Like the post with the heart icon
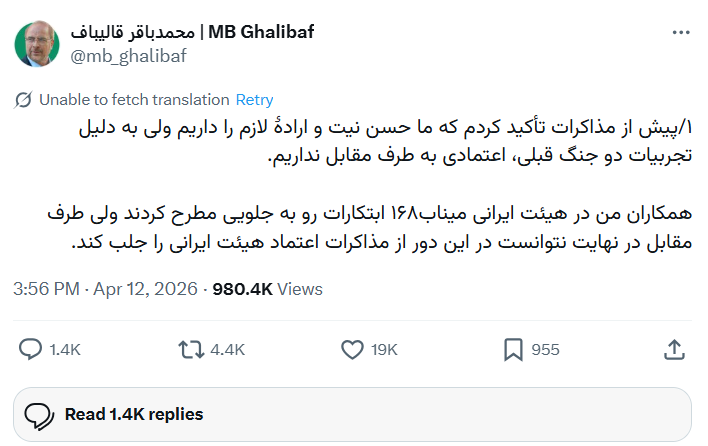The image size is (708, 446). coord(352,349)
